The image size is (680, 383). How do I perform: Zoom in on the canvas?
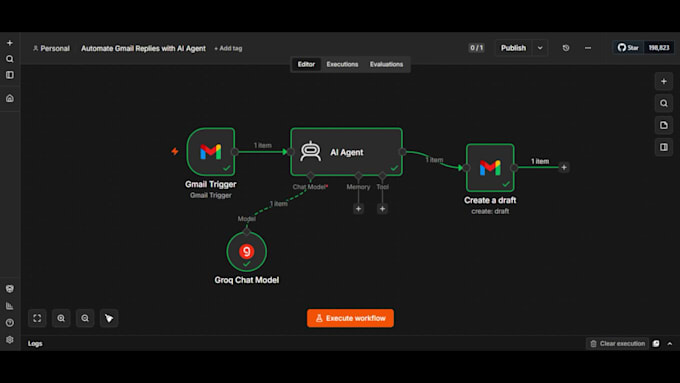61,318
